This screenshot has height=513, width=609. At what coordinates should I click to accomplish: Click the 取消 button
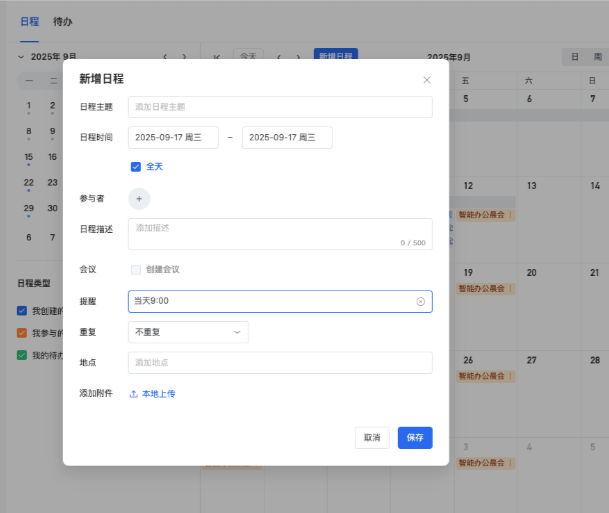tap(372, 438)
